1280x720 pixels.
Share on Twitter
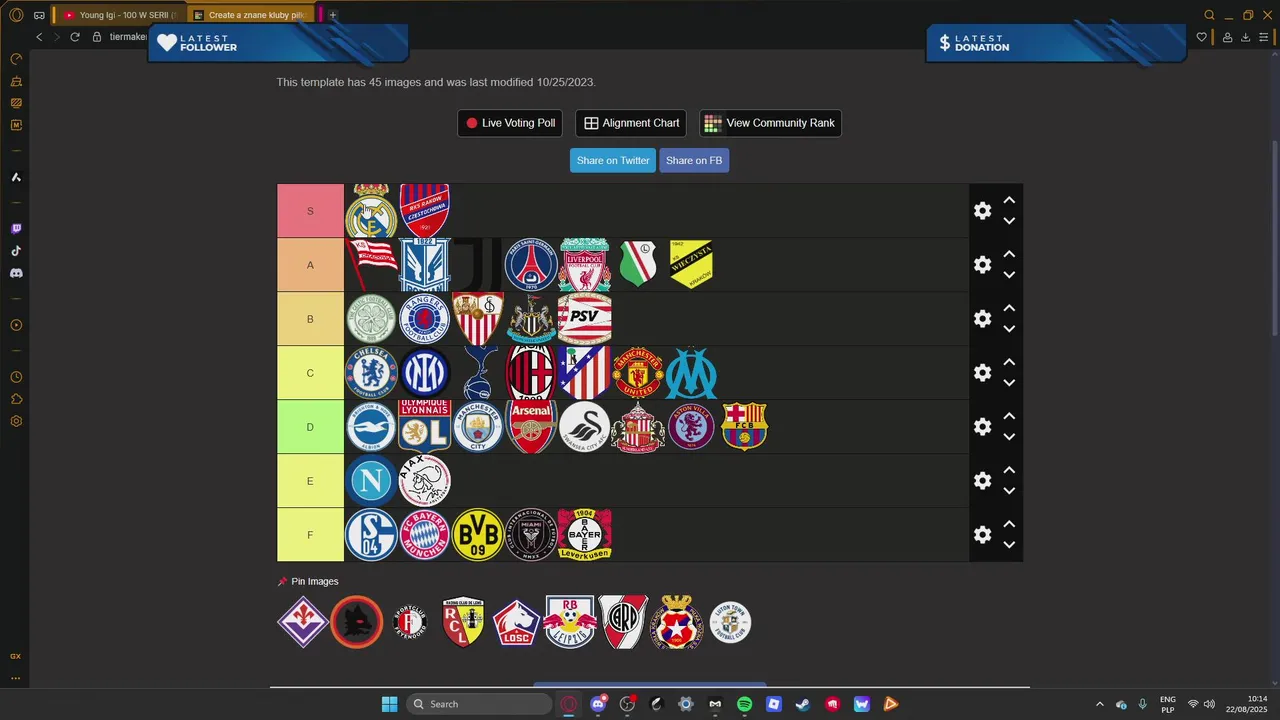(613, 160)
